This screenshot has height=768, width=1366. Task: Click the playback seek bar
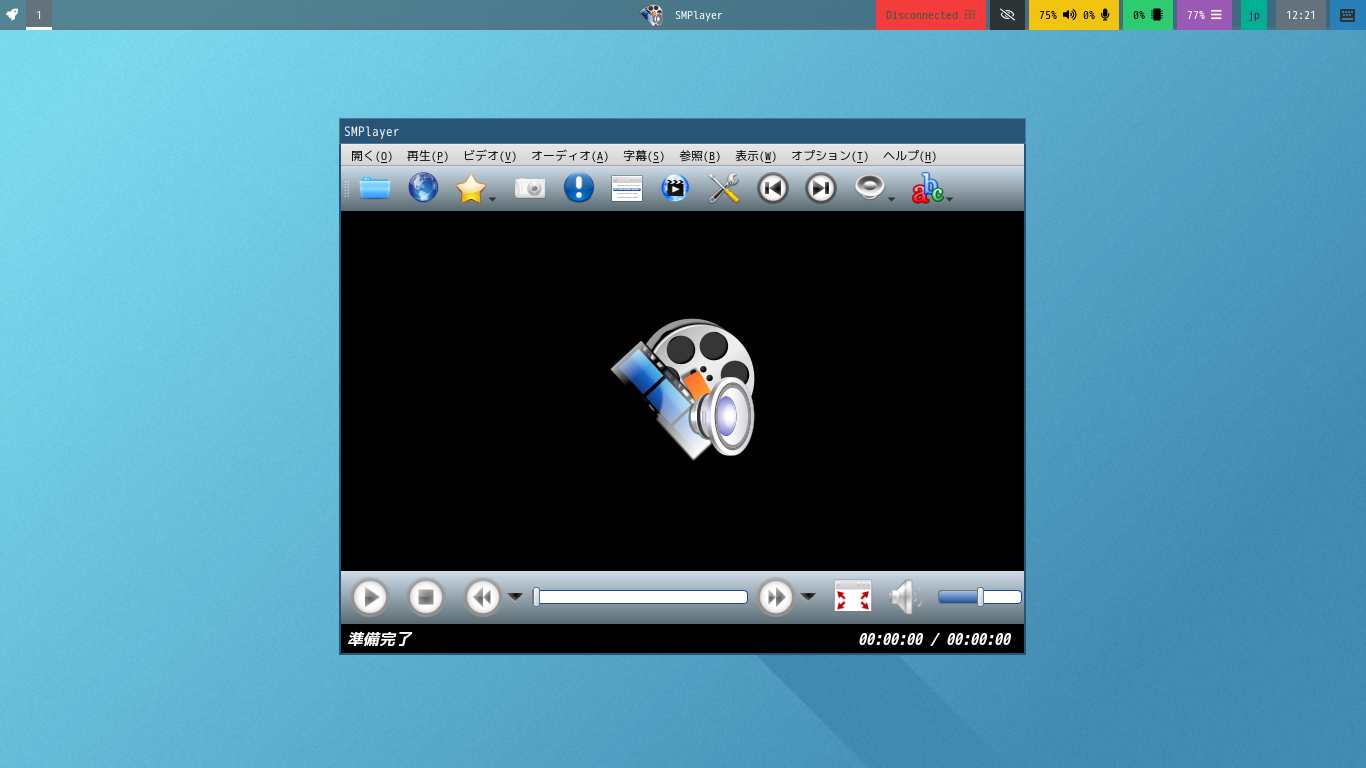[640, 597]
